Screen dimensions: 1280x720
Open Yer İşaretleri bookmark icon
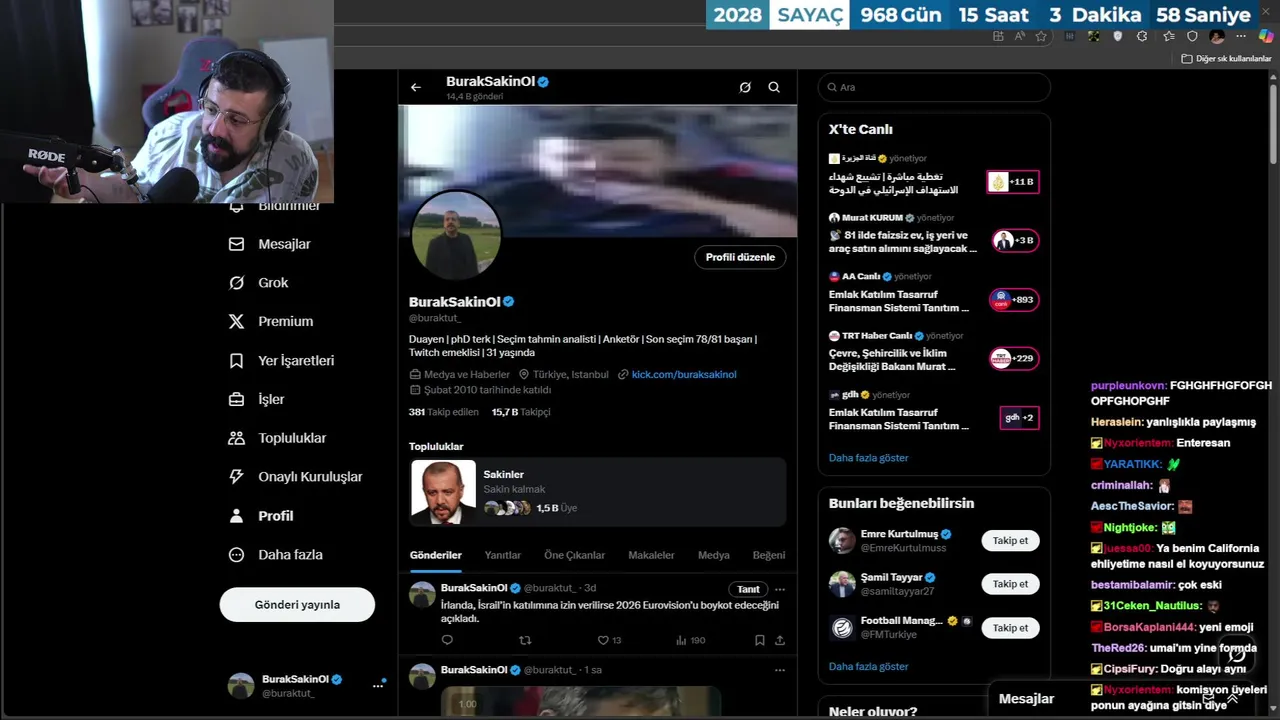pos(236,360)
